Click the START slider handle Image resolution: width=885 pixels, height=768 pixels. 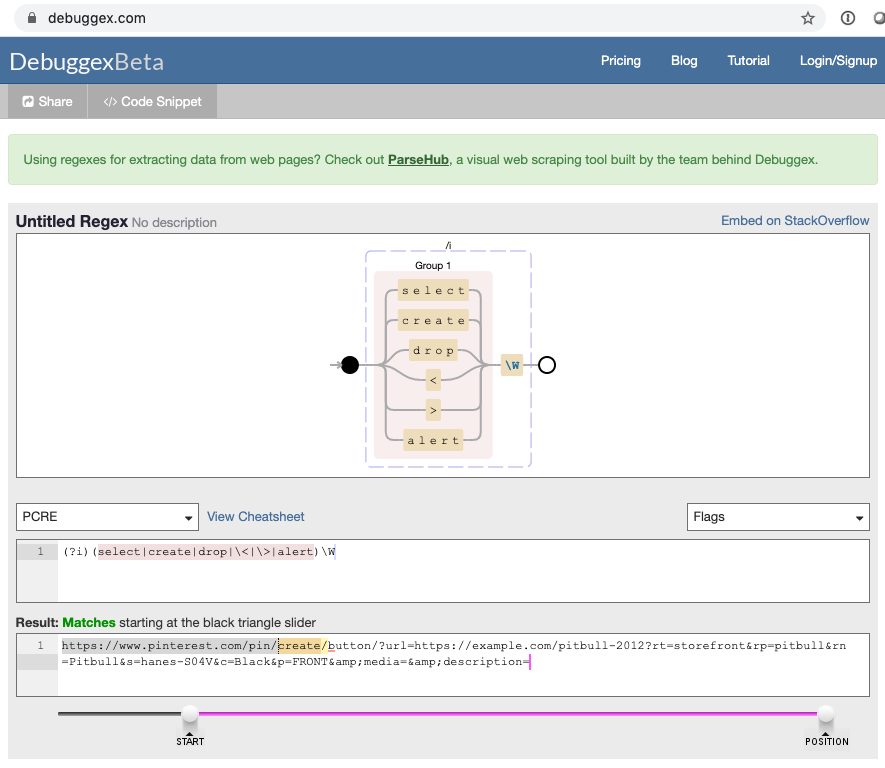(189, 715)
